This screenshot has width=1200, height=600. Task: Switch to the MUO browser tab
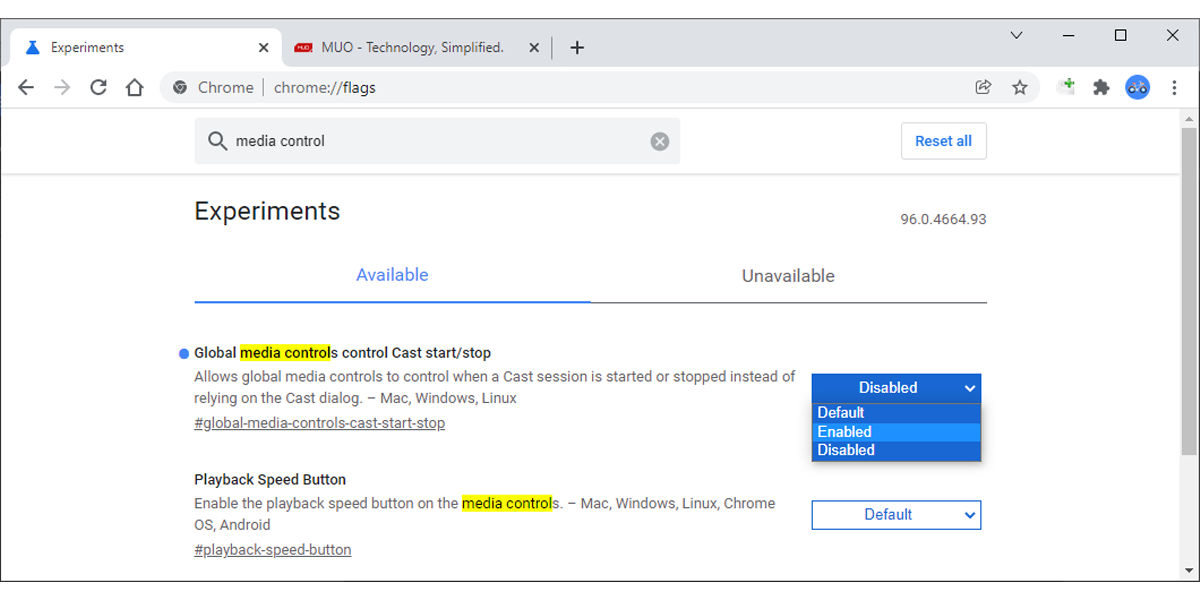[415, 47]
